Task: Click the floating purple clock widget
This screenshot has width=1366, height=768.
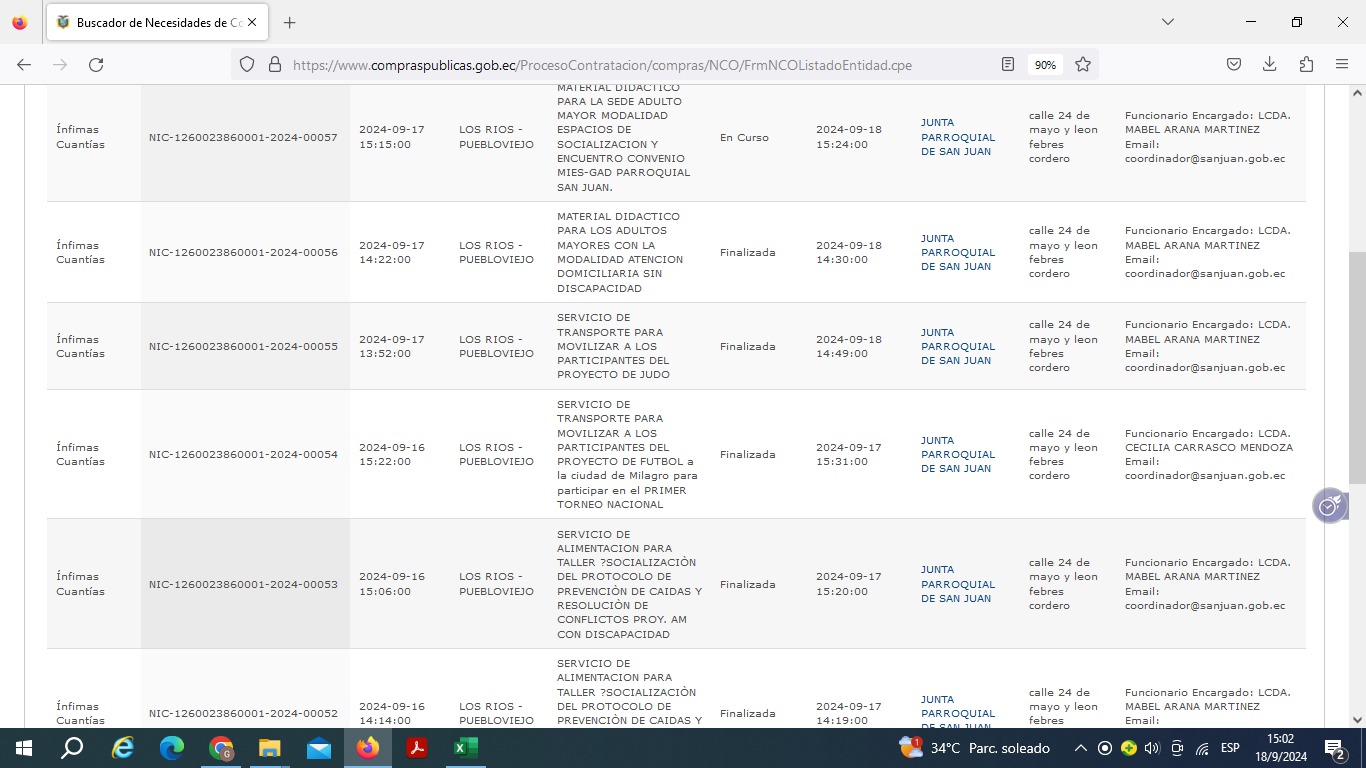Action: (x=1329, y=506)
